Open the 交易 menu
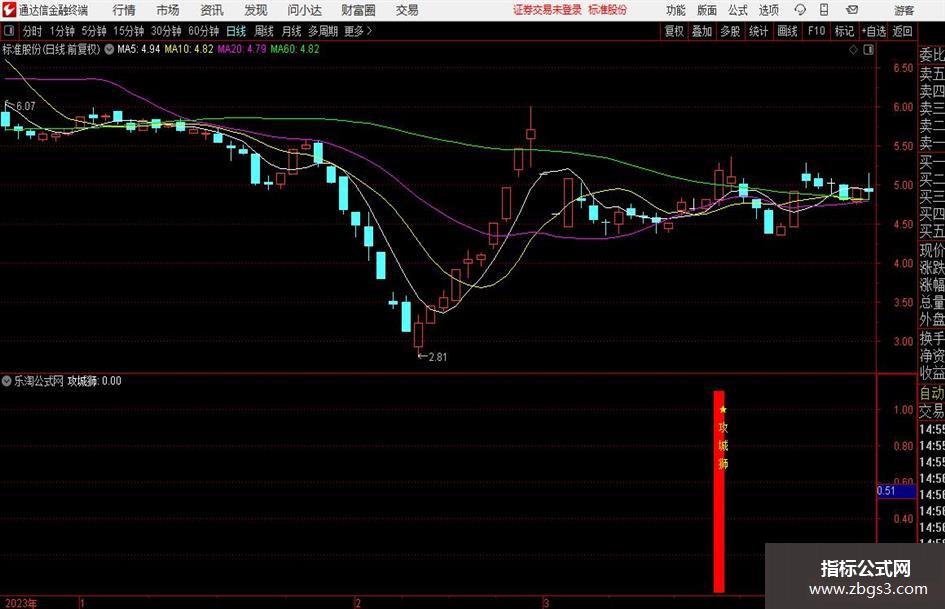Screen dimensions: 945x609 coord(407,10)
